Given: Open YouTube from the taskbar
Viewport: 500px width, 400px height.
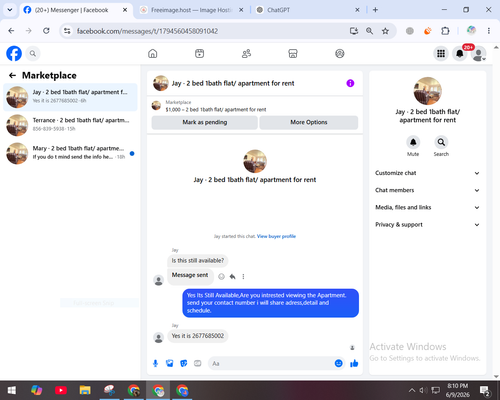Looking at the screenshot, I should (x=61, y=390).
